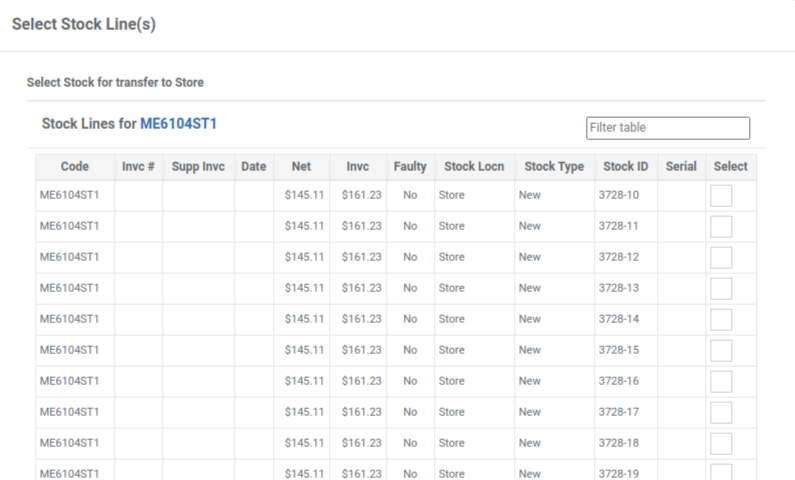Open the ME6104ST1 product link

pos(178,124)
